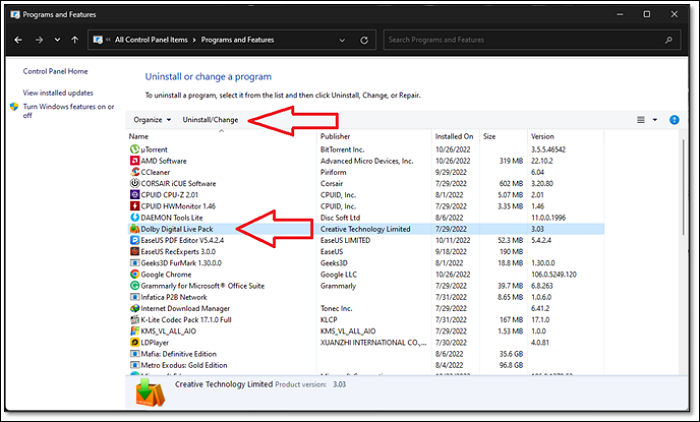Click the CPUID CPU-Z 2.01 icon
Image resolution: width=700 pixels, height=422 pixels.
[x=134, y=195]
